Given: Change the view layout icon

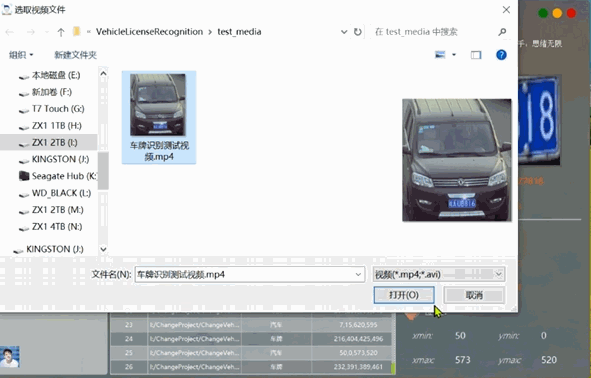Looking at the screenshot, I should pos(440,55).
